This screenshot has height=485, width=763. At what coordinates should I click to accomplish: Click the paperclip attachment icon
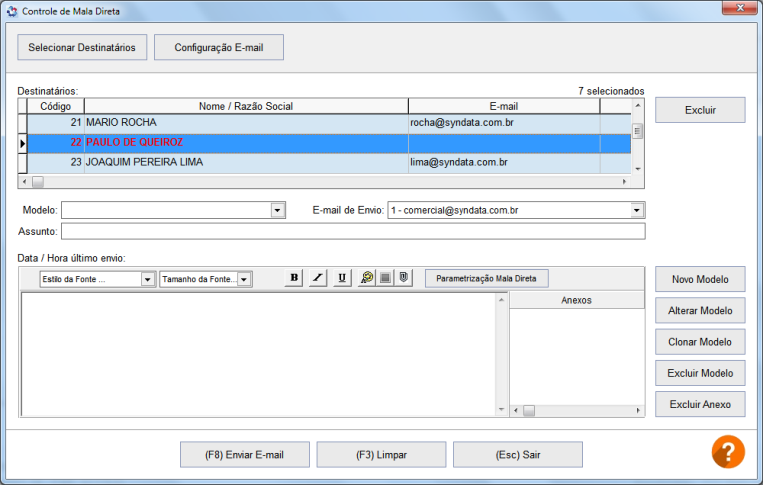click(403, 278)
